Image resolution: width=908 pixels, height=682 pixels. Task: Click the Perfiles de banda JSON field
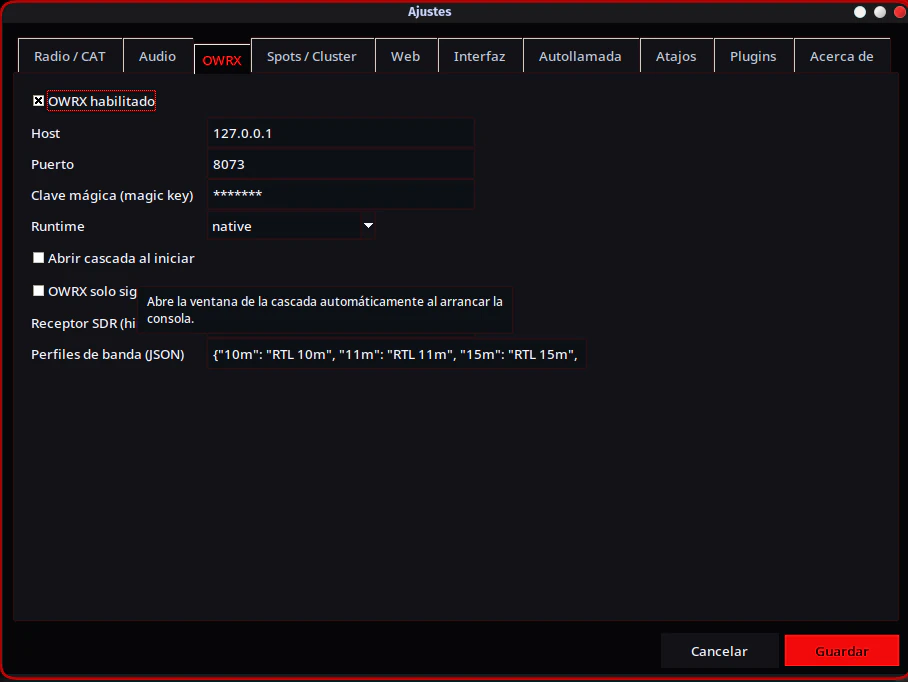pos(396,354)
